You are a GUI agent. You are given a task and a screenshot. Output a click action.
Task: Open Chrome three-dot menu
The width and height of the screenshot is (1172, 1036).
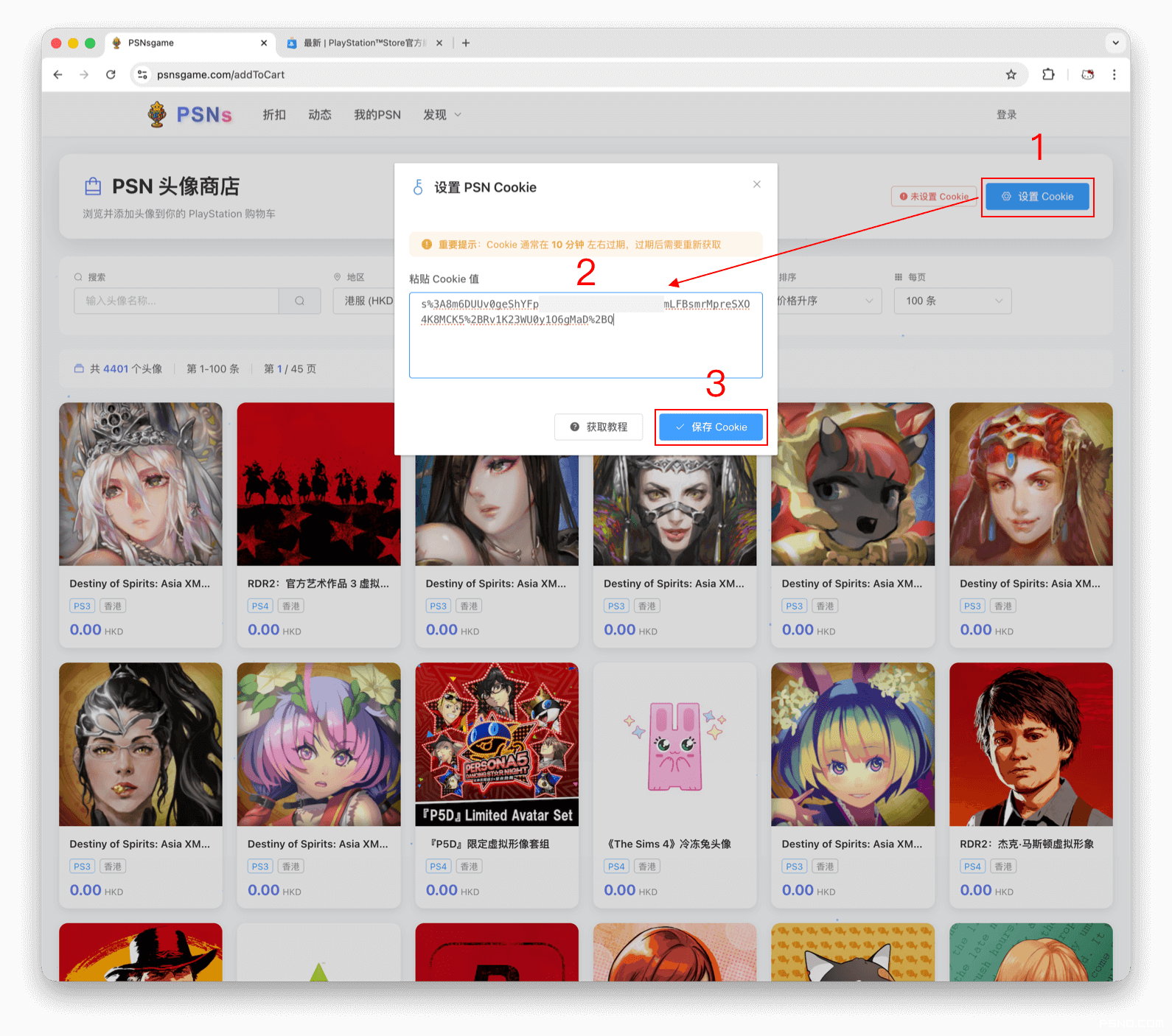coord(1114,74)
